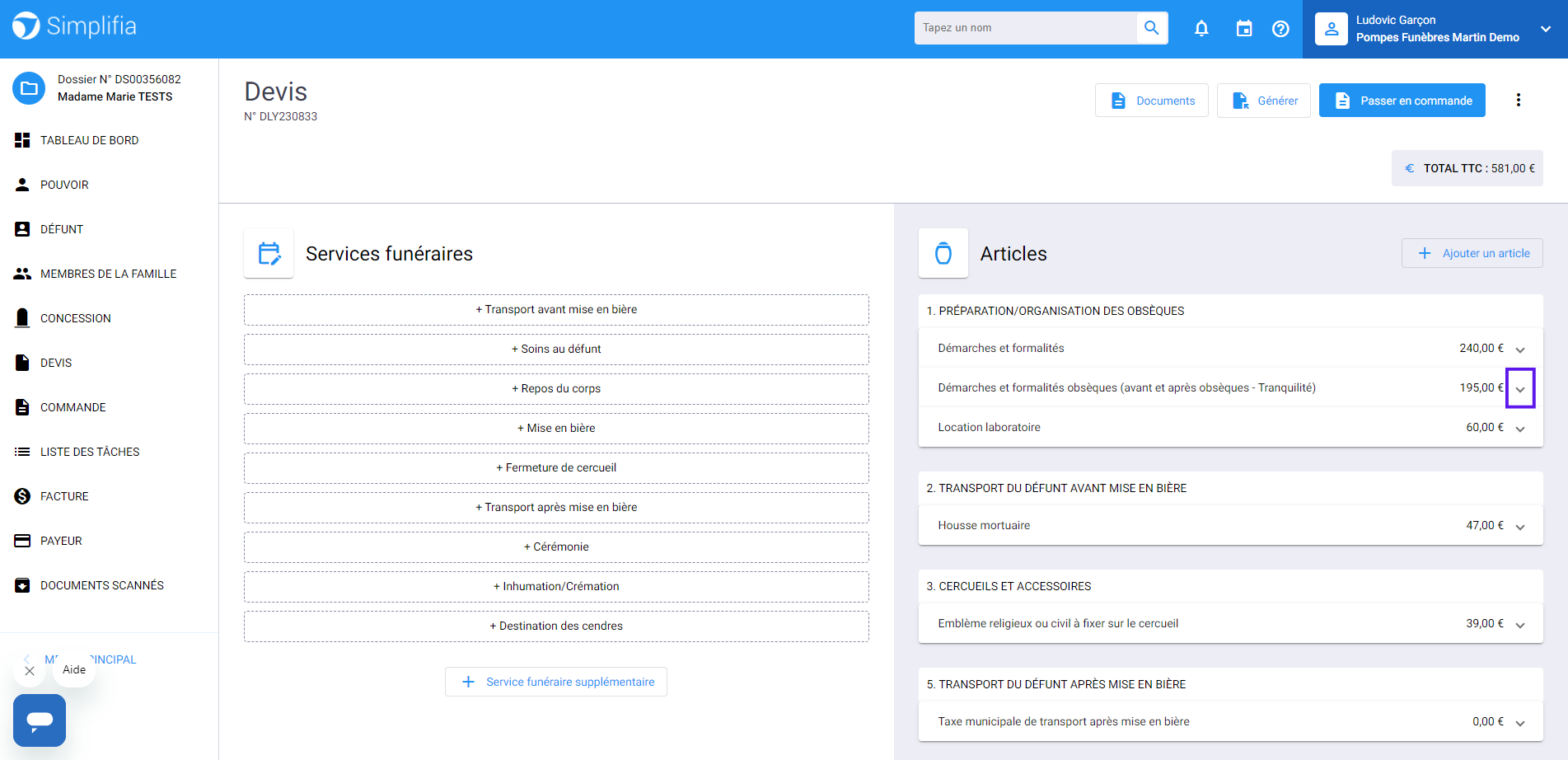This screenshot has width=1568, height=760.
Task: Open the three-dot more options menu
Action: tap(1518, 100)
